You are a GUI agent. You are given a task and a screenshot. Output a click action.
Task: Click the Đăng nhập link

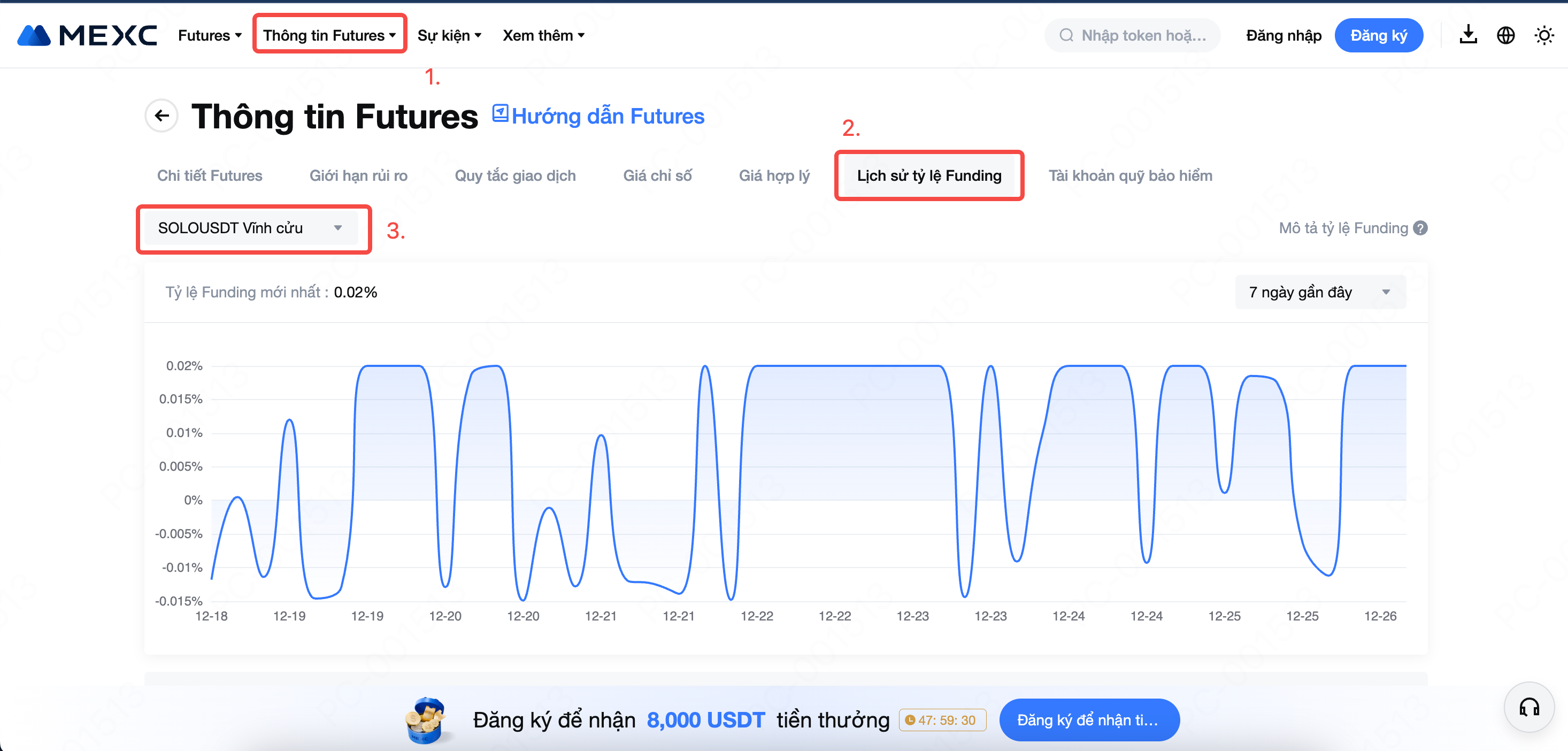[x=1283, y=35]
